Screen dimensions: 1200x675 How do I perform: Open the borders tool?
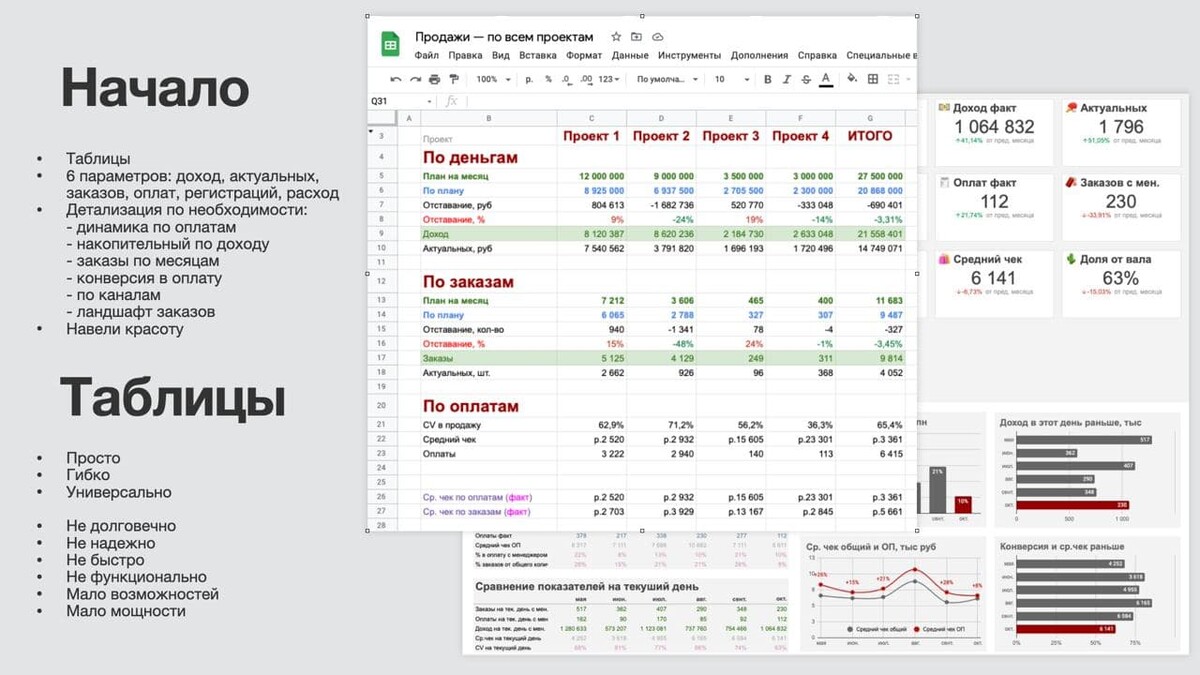point(873,79)
